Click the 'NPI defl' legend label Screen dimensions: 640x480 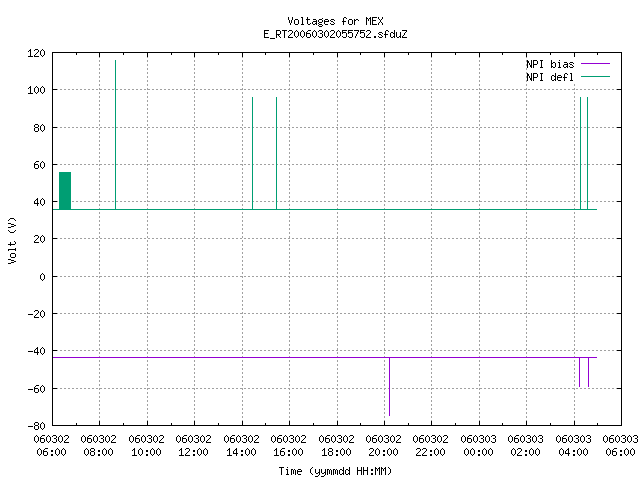click(x=550, y=77)
